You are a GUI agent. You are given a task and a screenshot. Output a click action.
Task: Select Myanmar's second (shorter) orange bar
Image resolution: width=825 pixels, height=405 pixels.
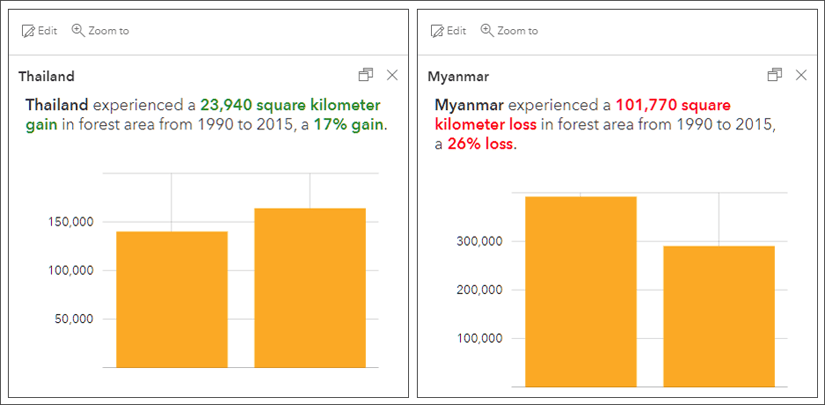718,315
